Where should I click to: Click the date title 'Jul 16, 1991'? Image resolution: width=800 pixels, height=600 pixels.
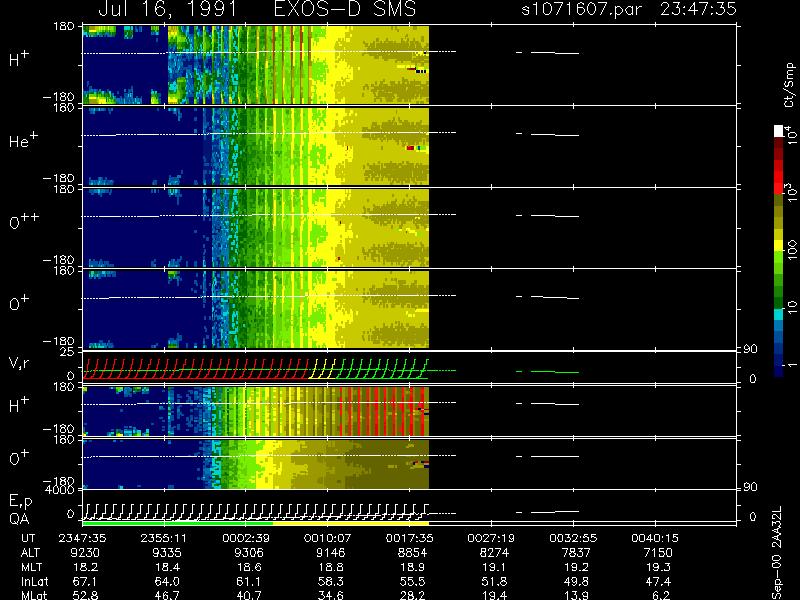[x=167, y=9]
